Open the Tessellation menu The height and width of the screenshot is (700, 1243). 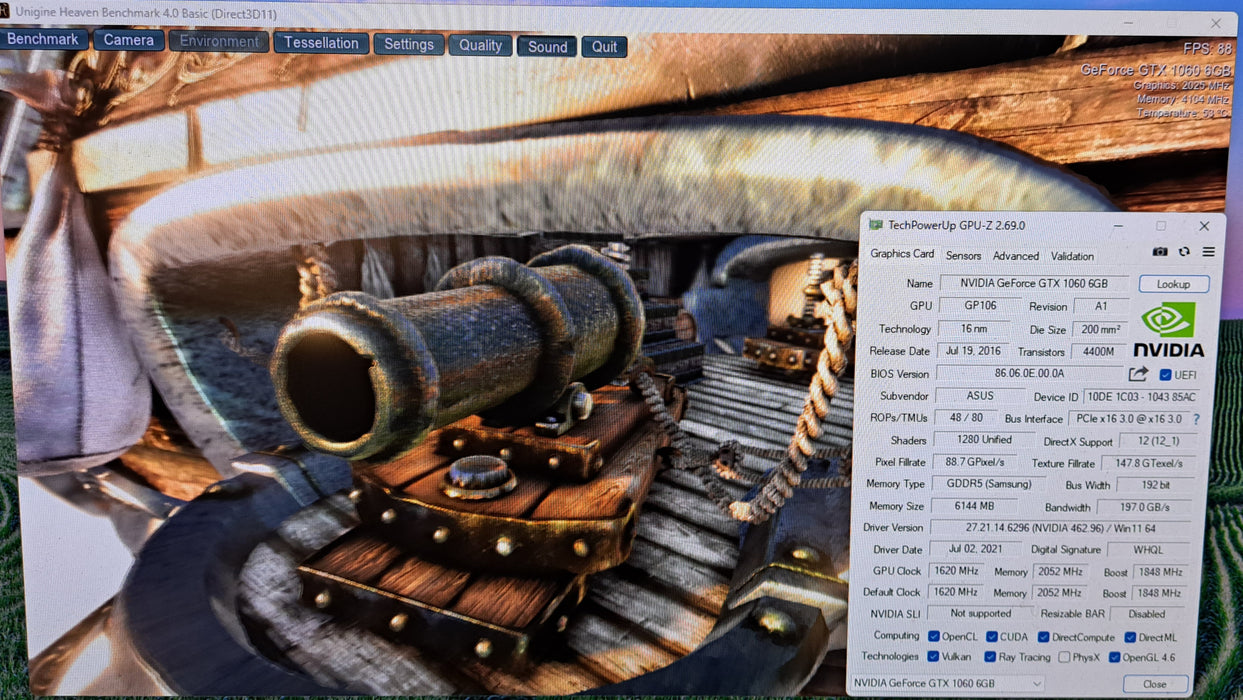(x=321, y=43)
